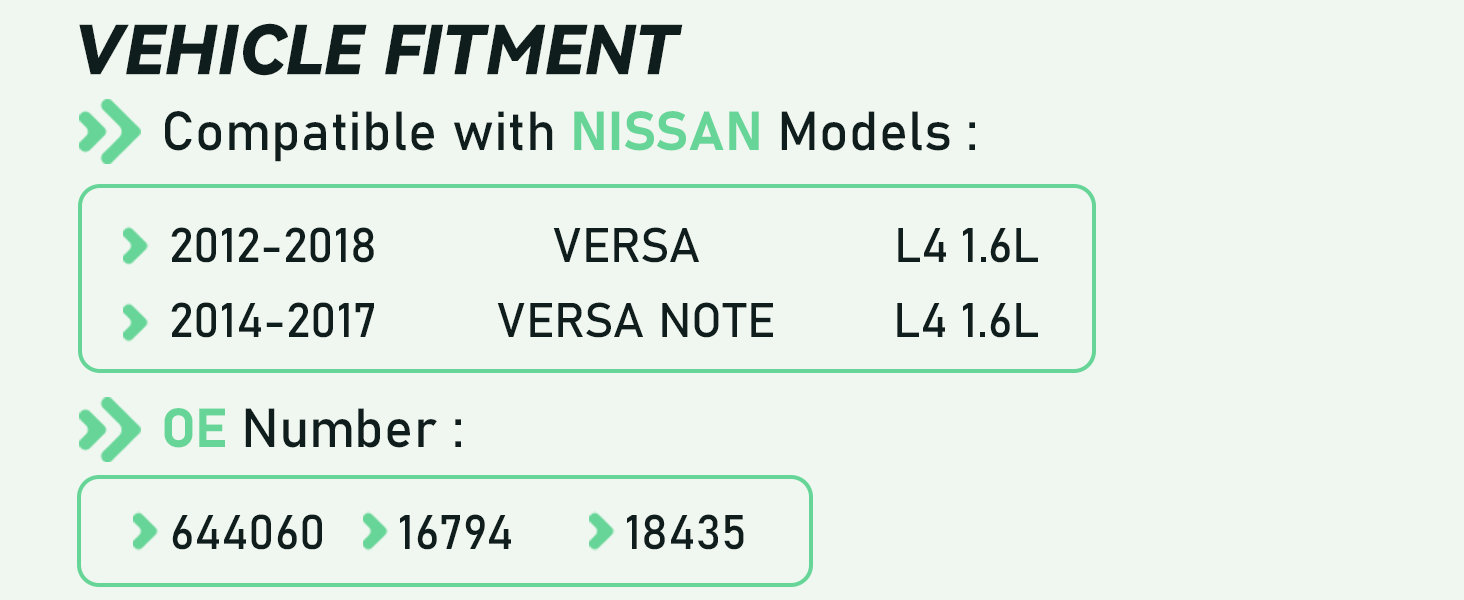1464x600 pixels.
Task: Click L4 1.6L engine in VERSA NOTE row
Action: pos(967,322)
